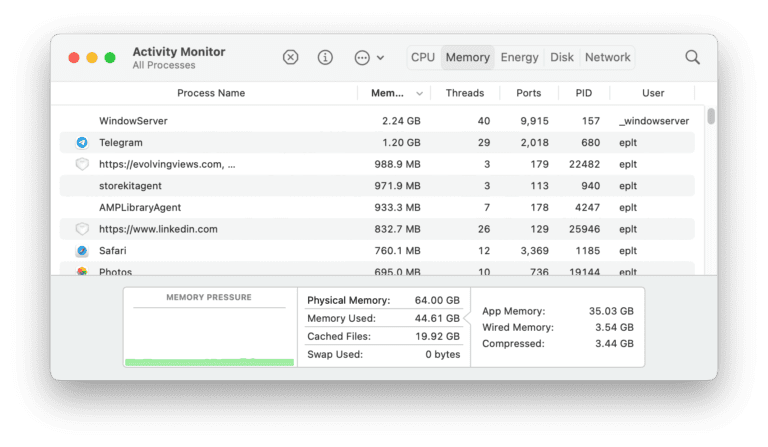Click the PID 25946 cell
Image resolution: width=768 pixels, height=447 pixels.
[x=584, y=229]
